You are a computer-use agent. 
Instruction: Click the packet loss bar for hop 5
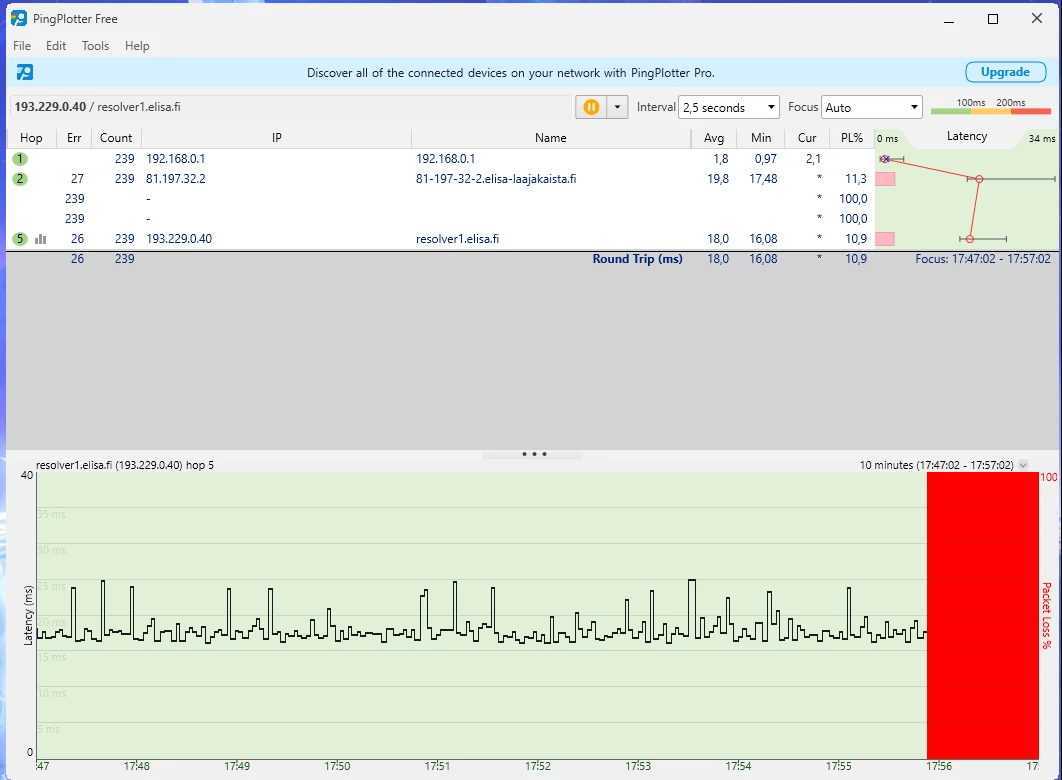[885, 239]
